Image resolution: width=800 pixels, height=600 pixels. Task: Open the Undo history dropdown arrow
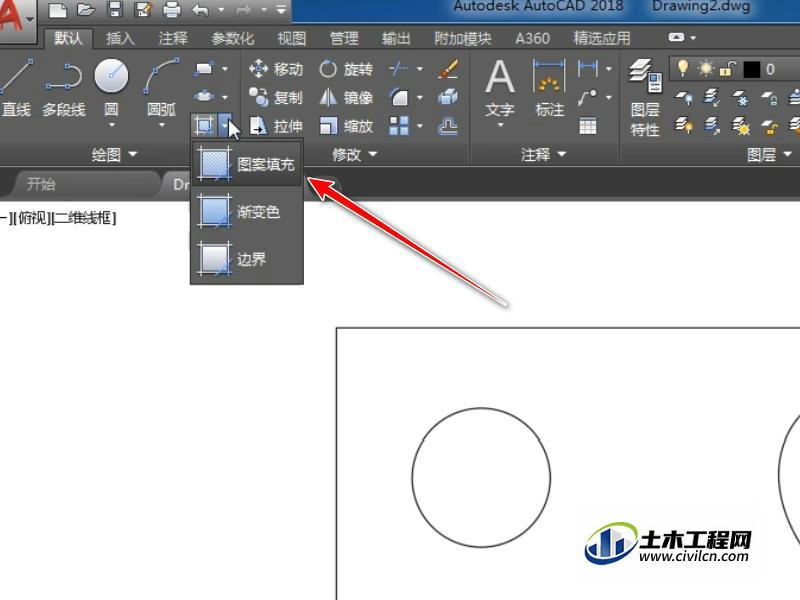click(221, 10)
